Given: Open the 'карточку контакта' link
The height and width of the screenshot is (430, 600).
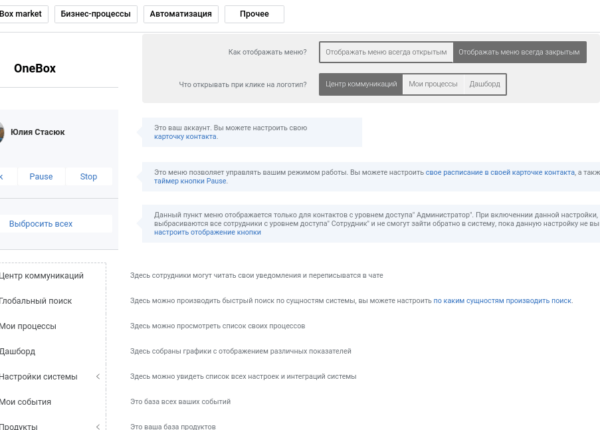Looking at the screenshot, I should click(185, 137).
